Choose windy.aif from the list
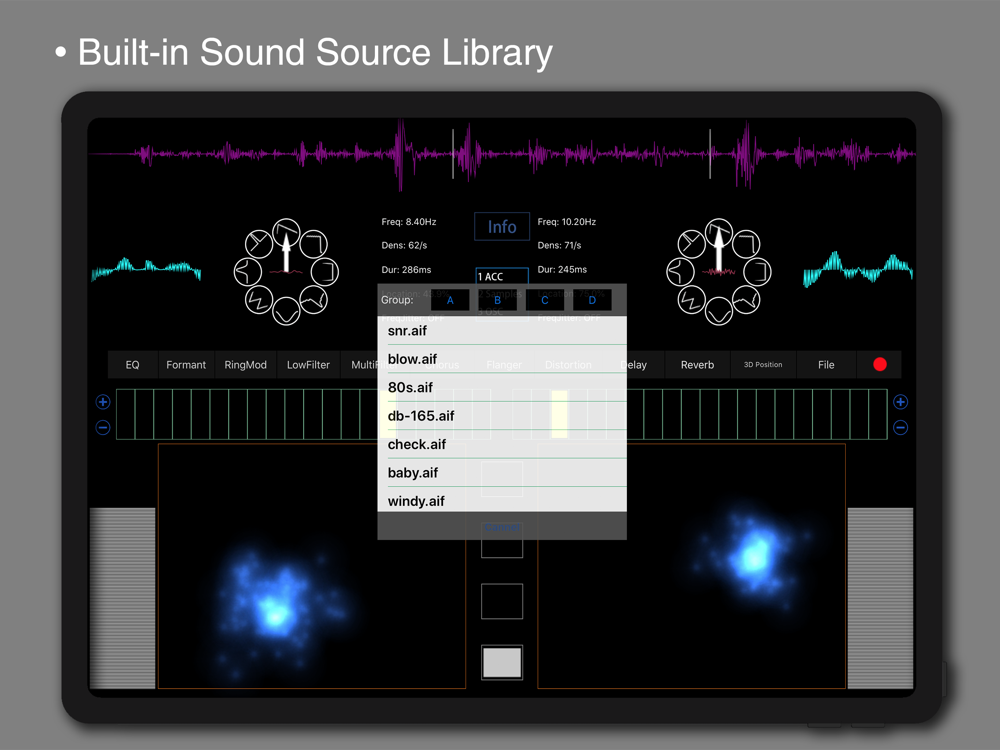1000x750 pixels. pyautogui.click(x=502, y=500)
